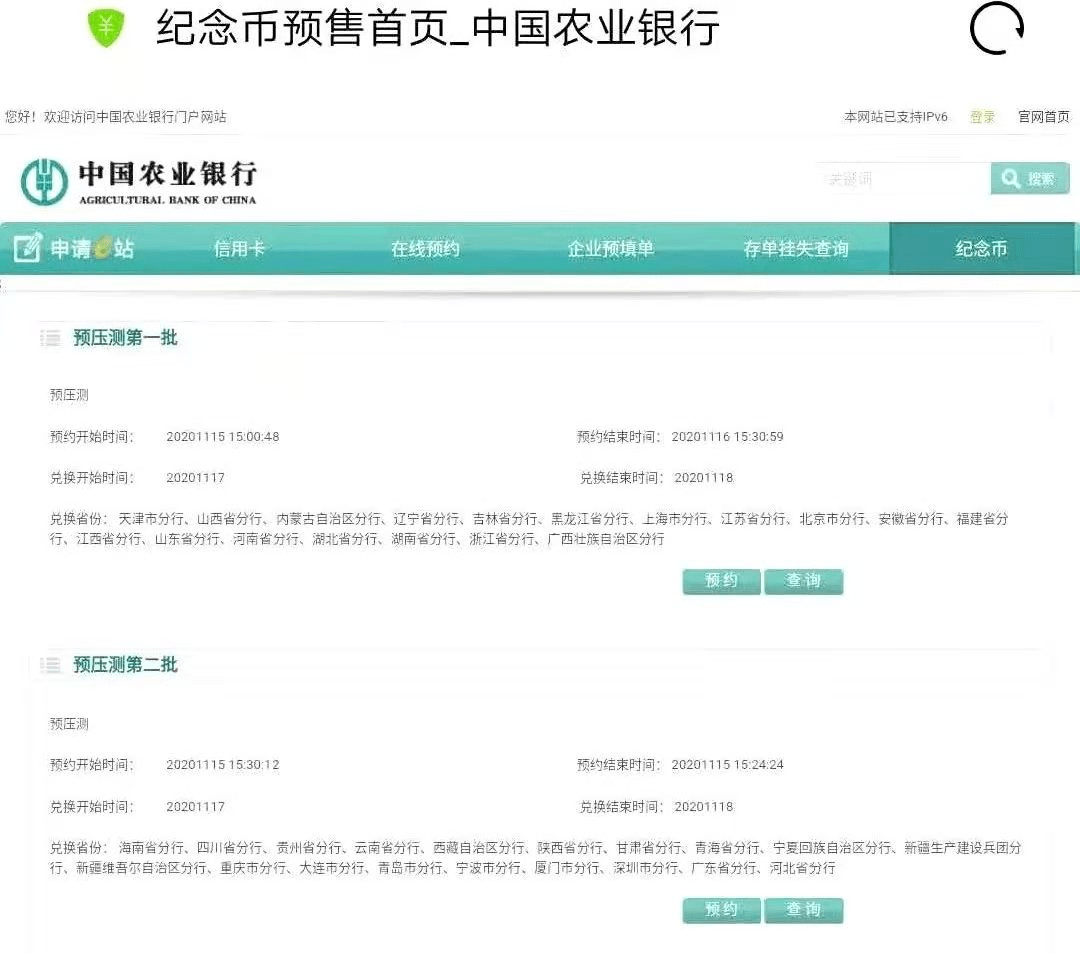The height and width of the screenshot is (954, 1080).
Task: Open 存单挂失查询 in the navigation bar
Action: click(796, 248)
